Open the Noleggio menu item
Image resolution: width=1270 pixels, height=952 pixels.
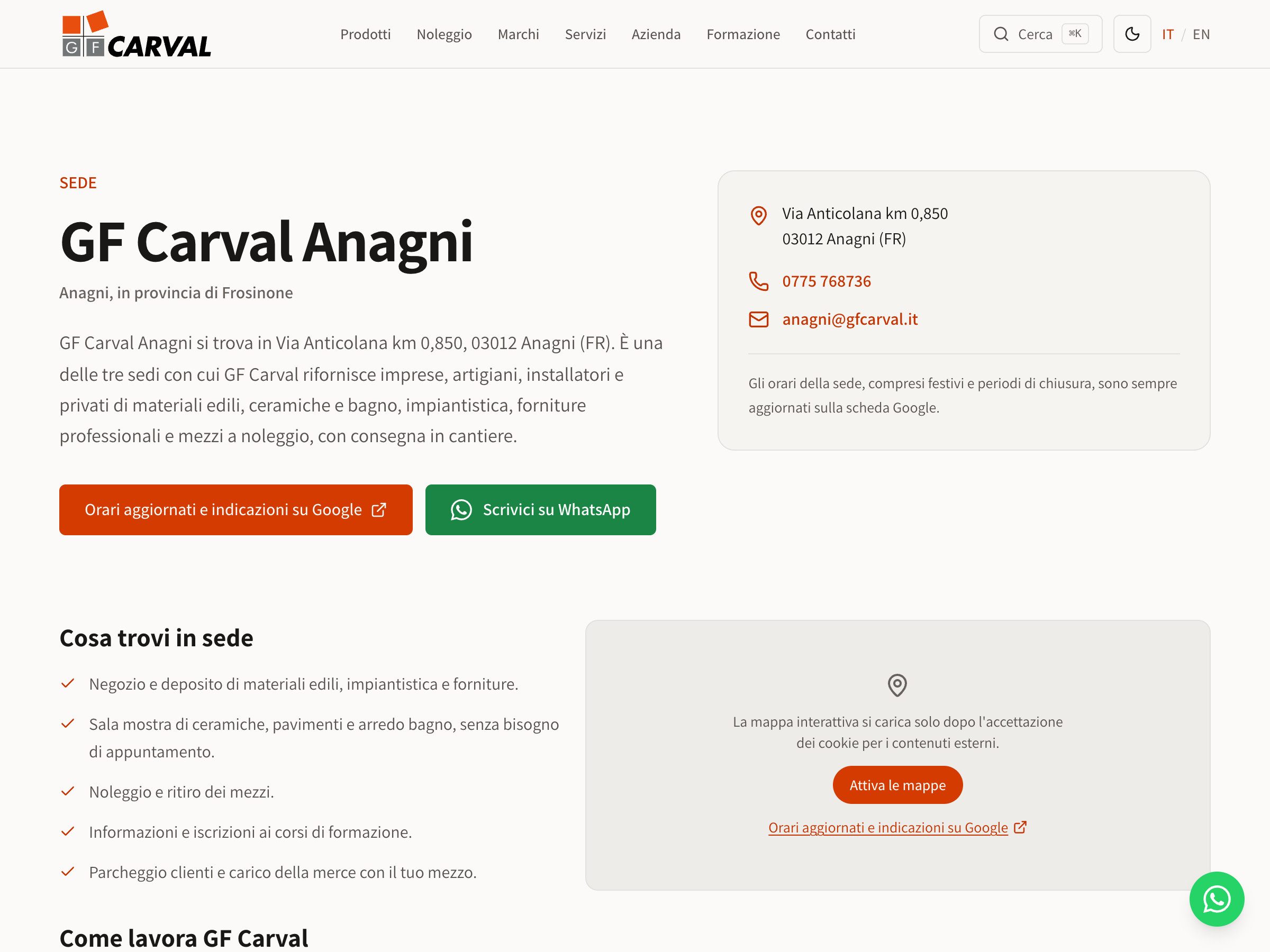coord(444,34)
